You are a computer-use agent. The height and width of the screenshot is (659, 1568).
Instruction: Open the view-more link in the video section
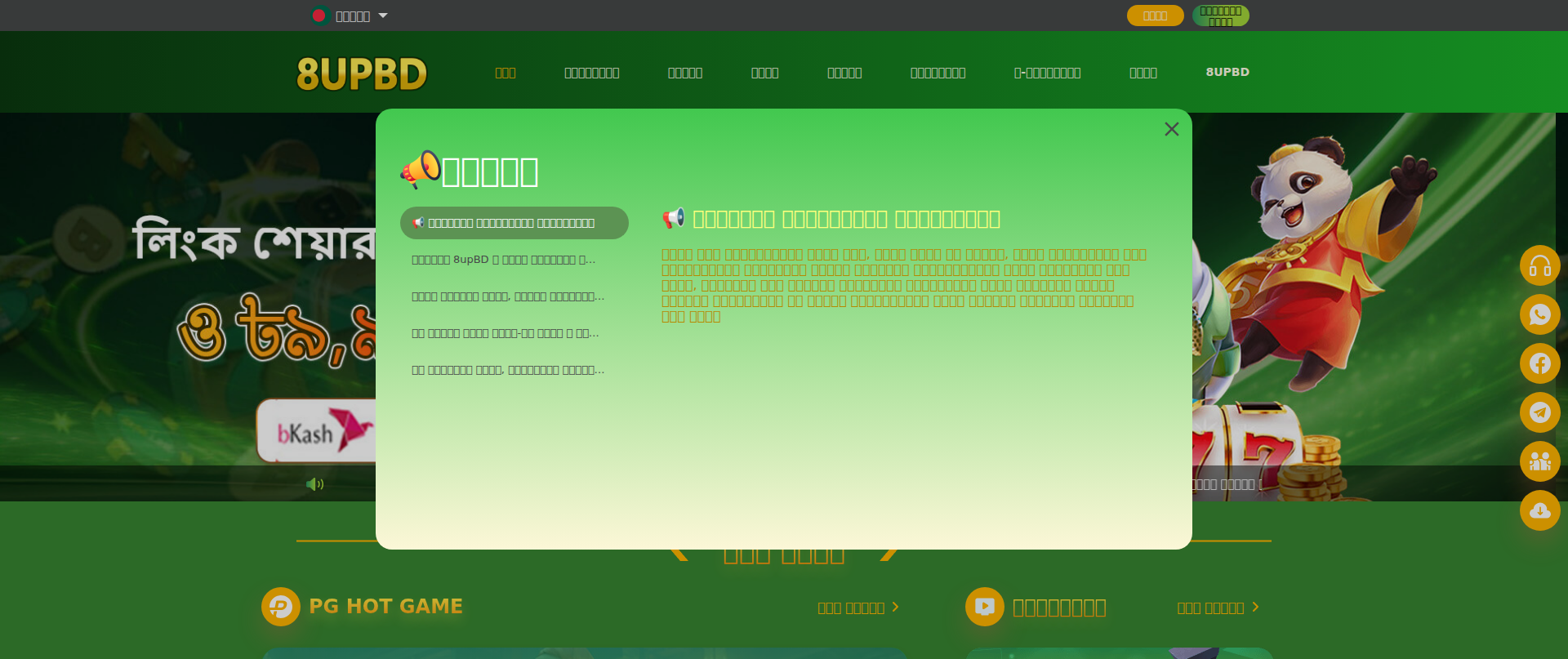1218,608
